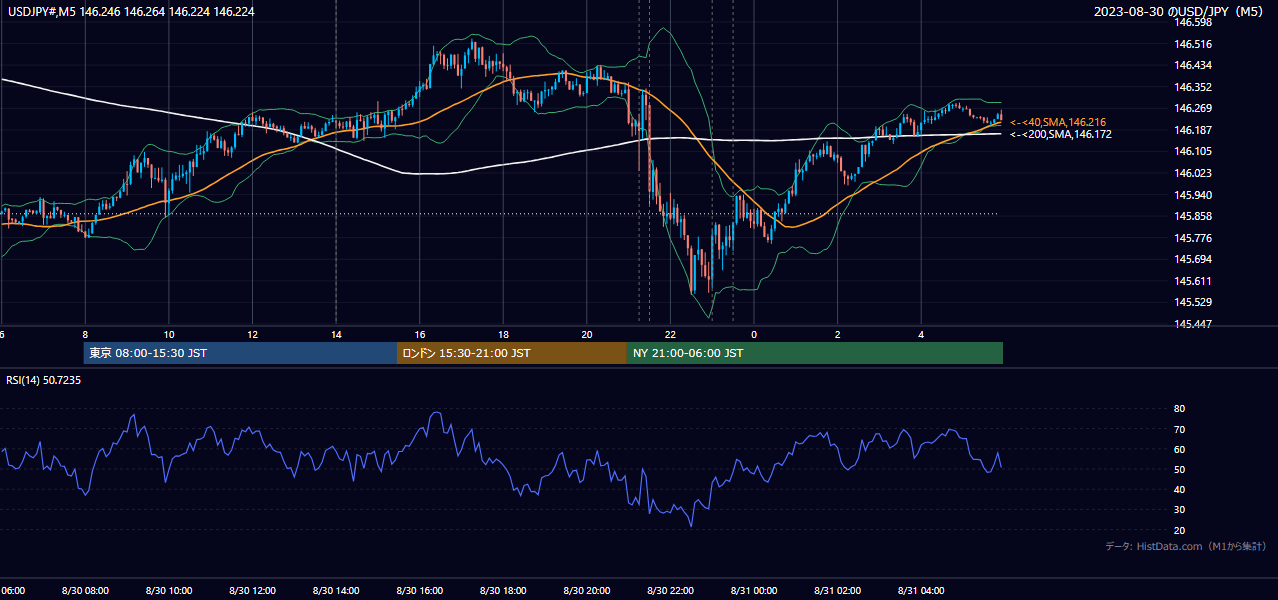Click the London session bar ロンドン 15:30-21:00 JST
This screenshot has width=1278, height=600.
click(512, 353)
